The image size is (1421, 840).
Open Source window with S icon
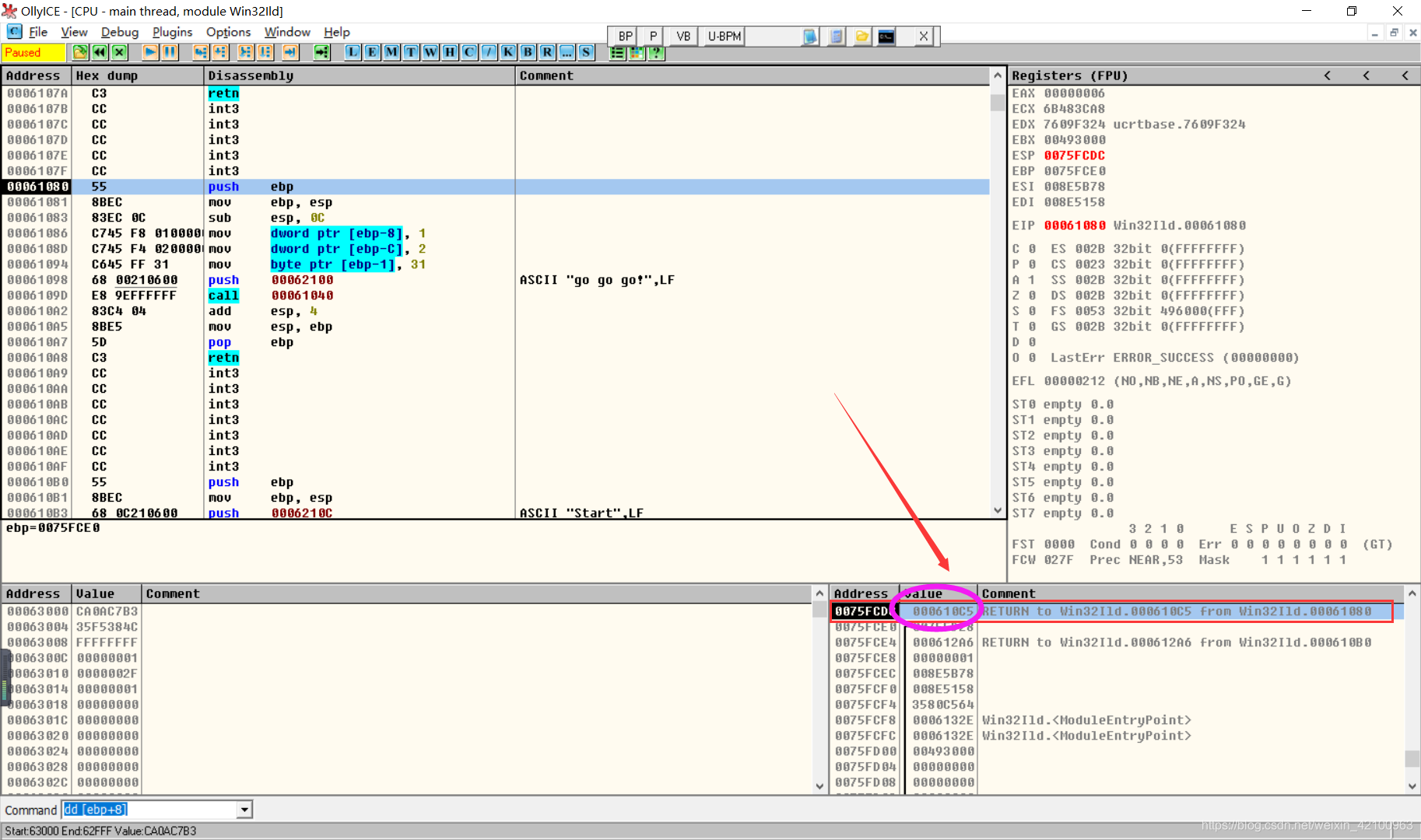pyautogui.click(x=586, y=52)
